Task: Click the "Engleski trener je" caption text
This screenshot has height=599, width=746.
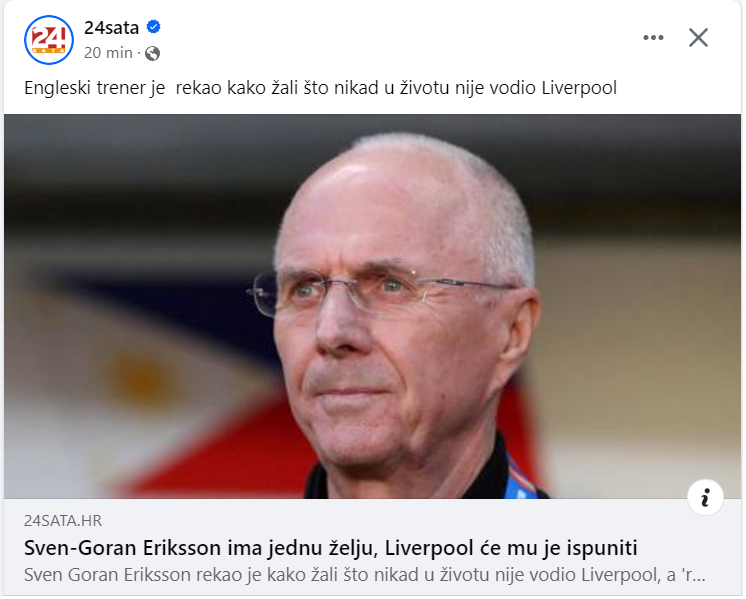Action: 95,88
